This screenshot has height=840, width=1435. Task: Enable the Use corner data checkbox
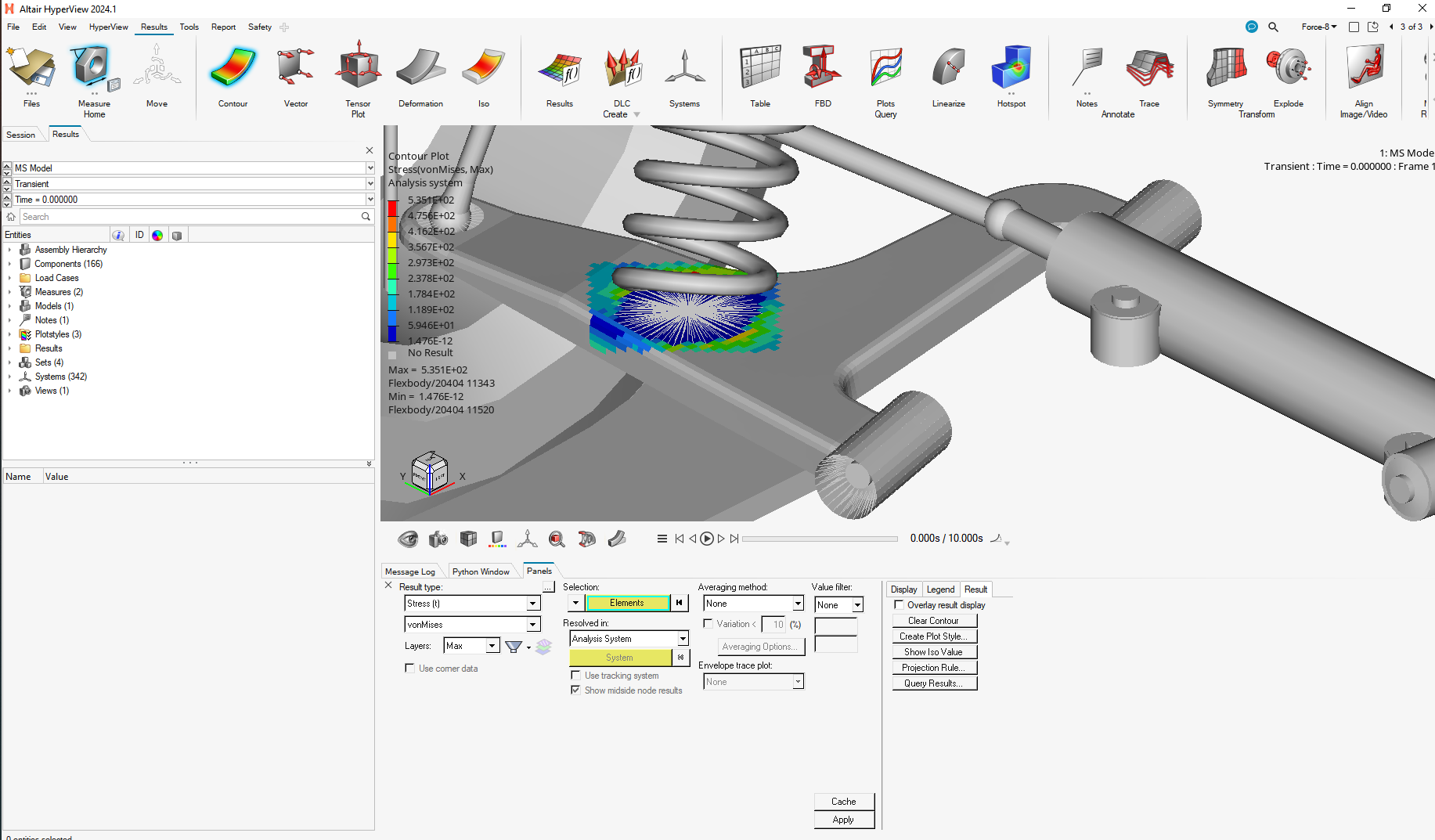(x=409, y=669)
